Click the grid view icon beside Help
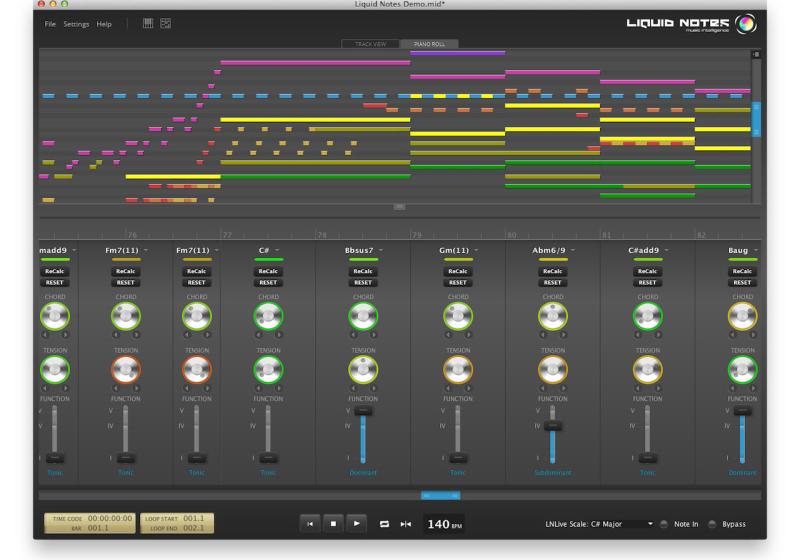Screen dimensions: 800x560 148,23
